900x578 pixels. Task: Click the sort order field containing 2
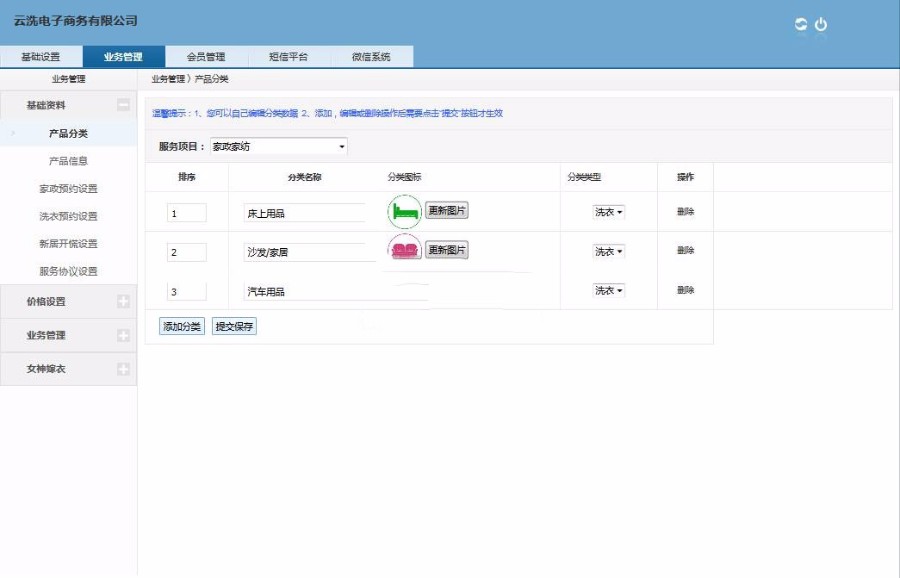coord(187,252)
